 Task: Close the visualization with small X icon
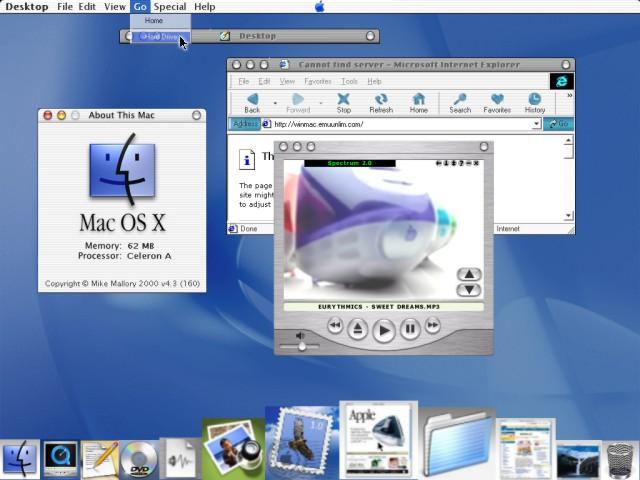476,163
